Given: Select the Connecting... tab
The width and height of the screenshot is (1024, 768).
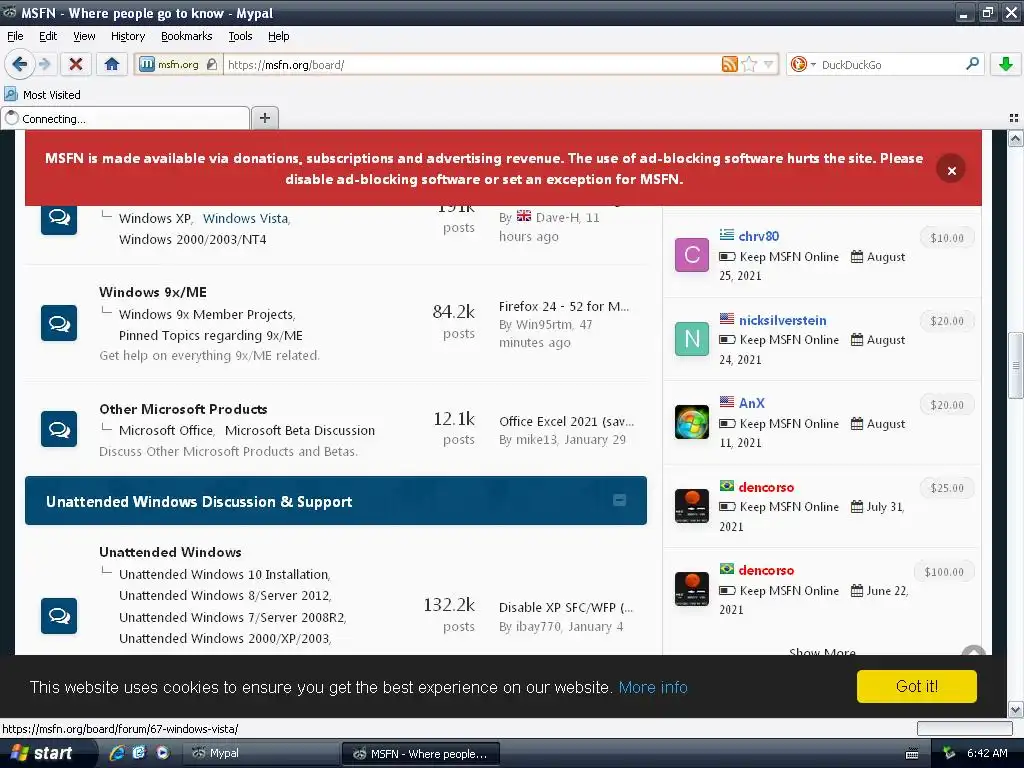Looking at the screenshot, I should [125, 118].
